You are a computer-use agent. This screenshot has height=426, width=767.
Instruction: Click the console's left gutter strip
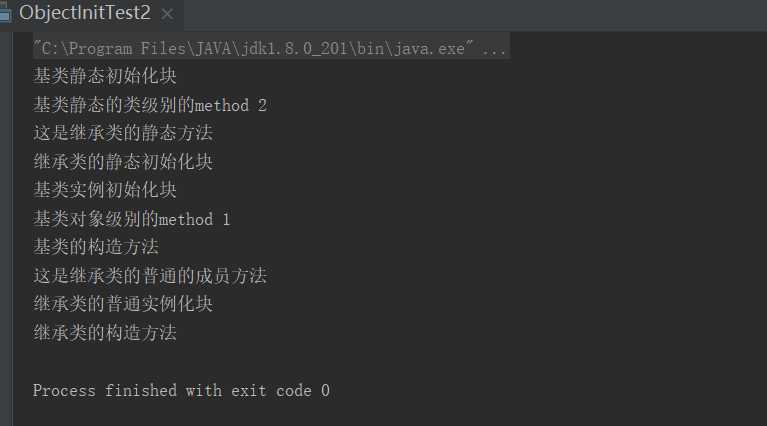6,220
